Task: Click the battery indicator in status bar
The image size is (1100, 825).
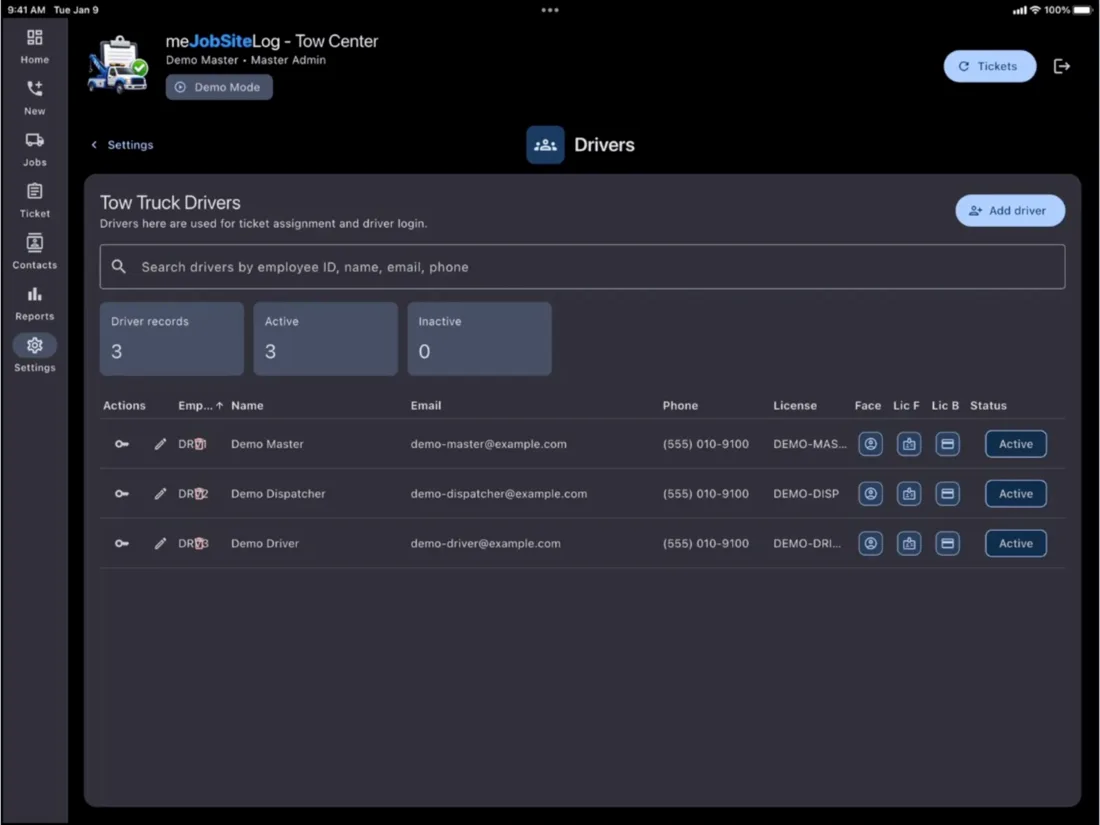Action: (1082, 10)
